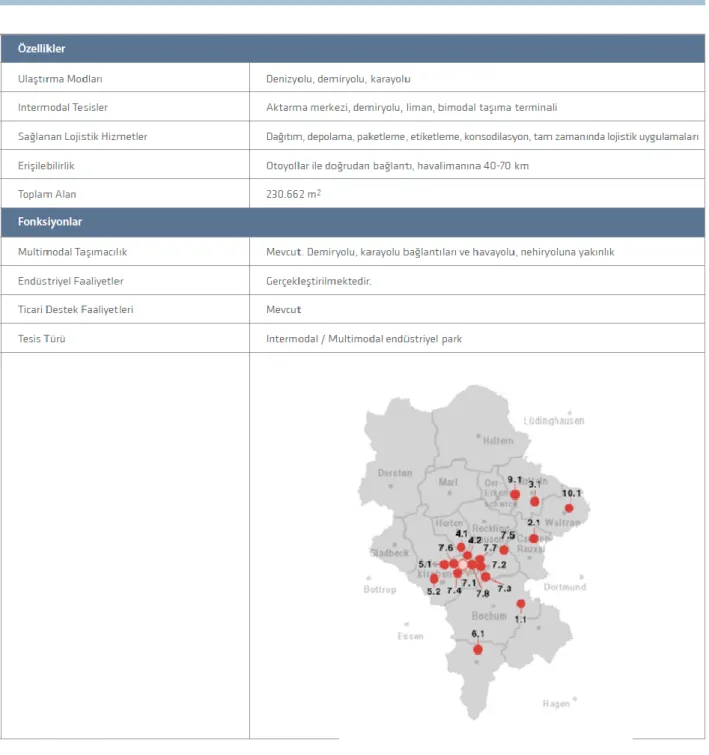Select the Intermodal Tesisler row label
The width and height of the screenshot is (709, 755).
tap(63, 107)
